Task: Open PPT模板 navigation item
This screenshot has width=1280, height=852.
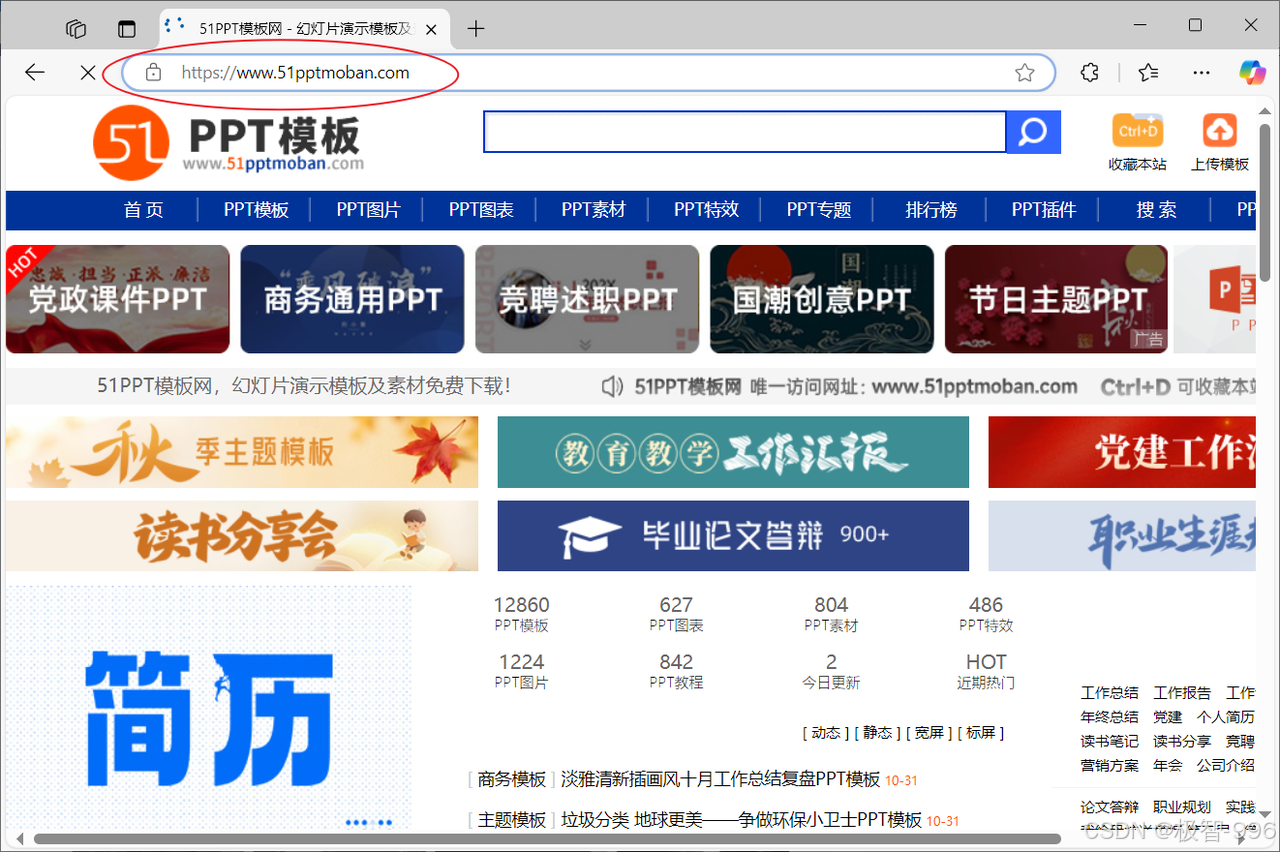Action: pos(256,210)
